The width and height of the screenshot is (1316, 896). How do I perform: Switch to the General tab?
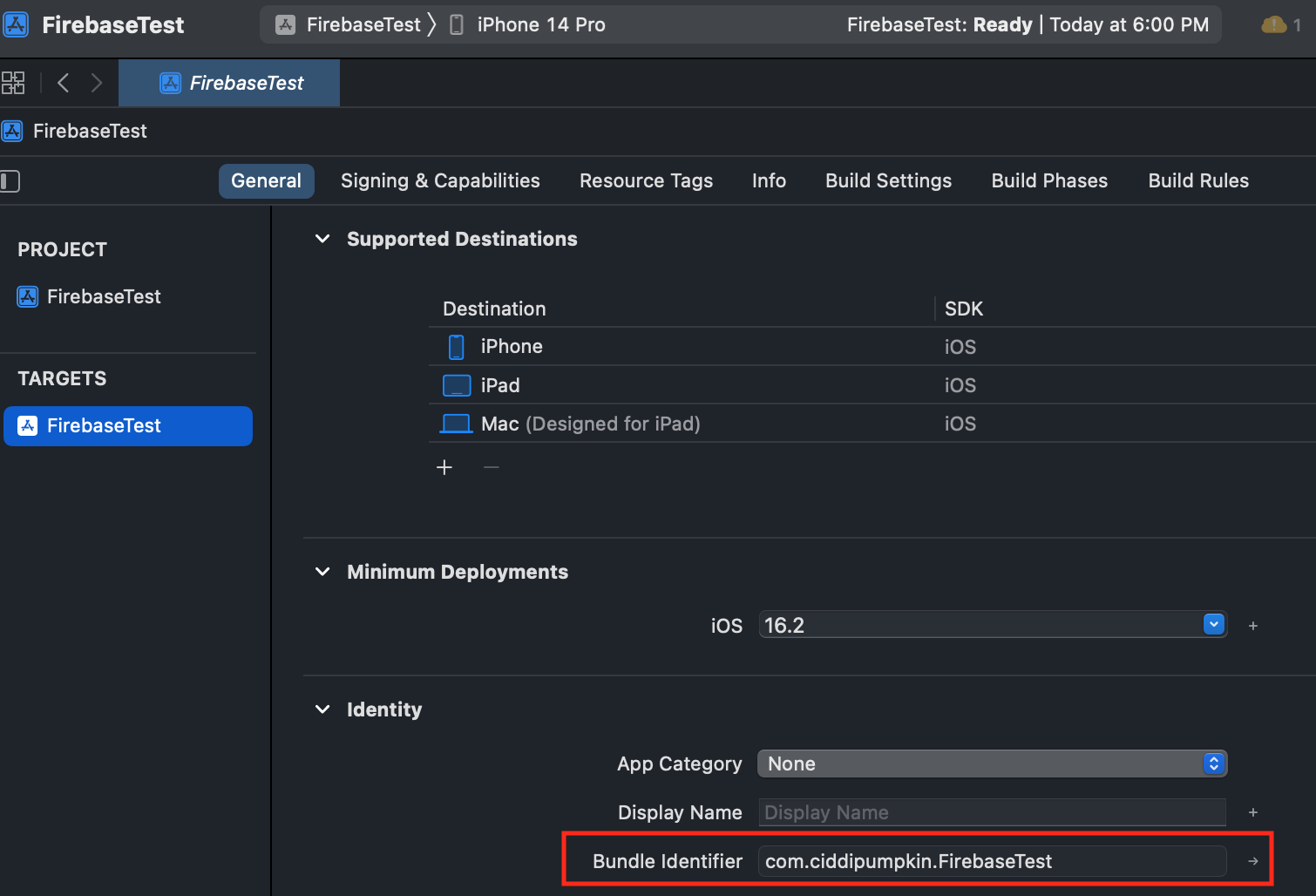[266, 180]
